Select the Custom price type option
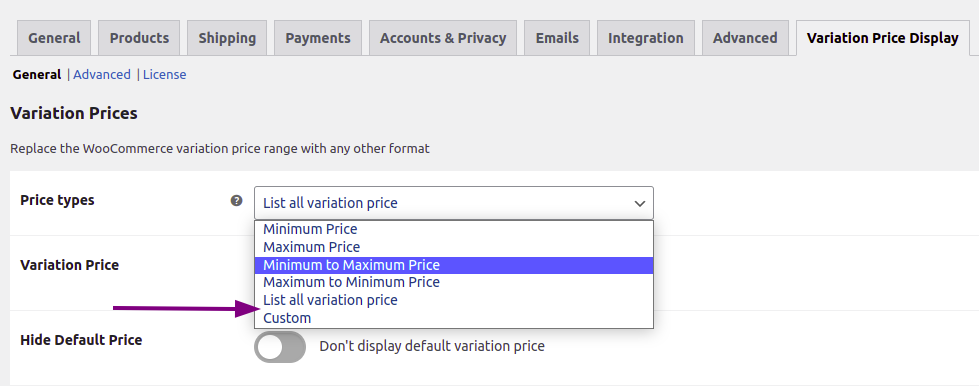The height and width of the screenshot is (386, 979). tap(454, 319)
